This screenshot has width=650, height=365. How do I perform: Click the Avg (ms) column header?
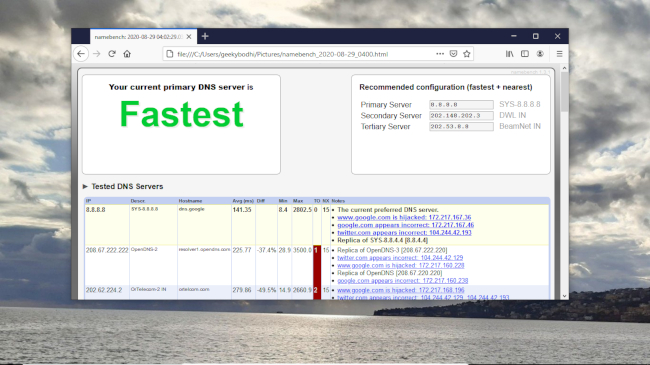(x=243, y=201)
